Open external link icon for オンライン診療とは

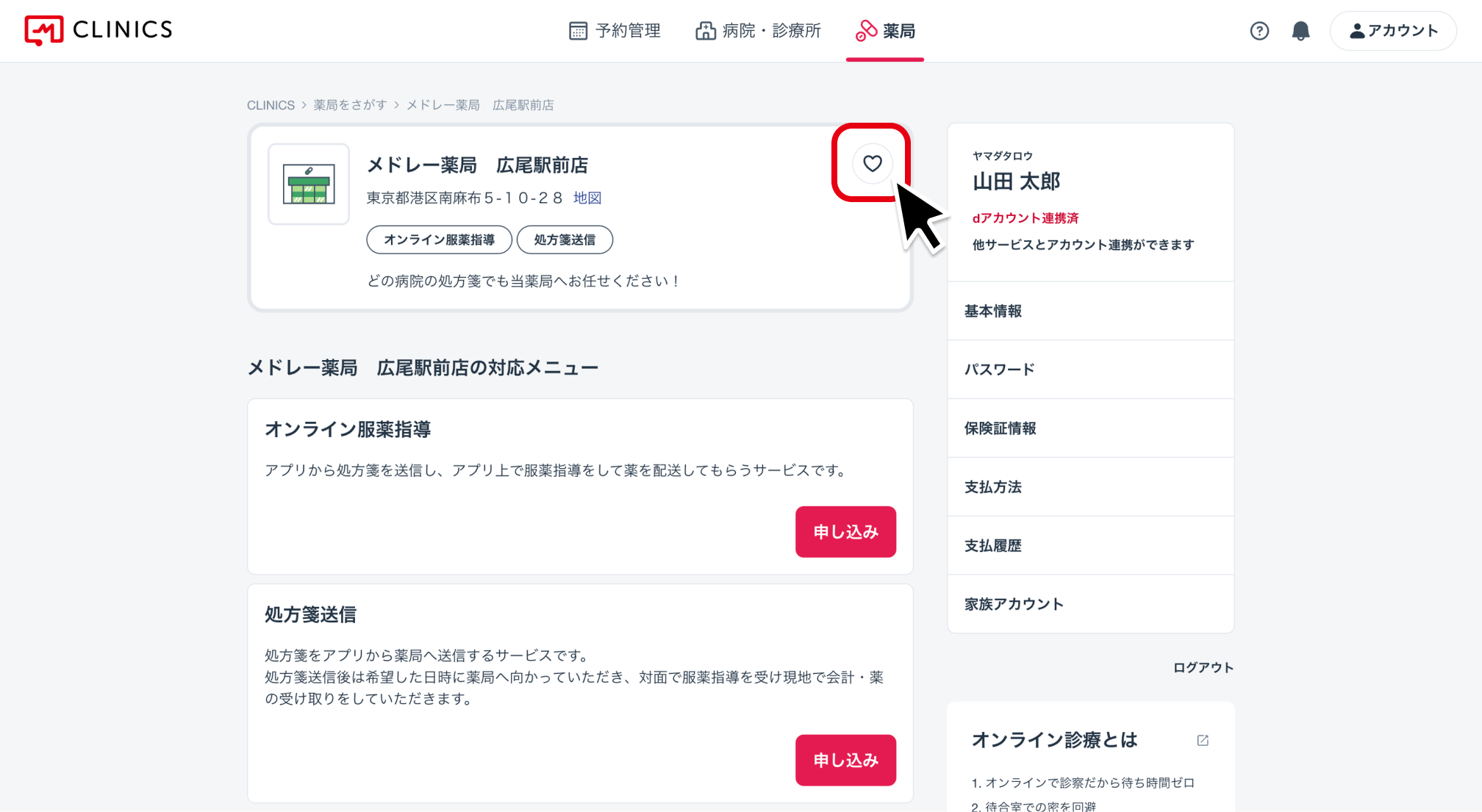pyautogui.click(x=1203, y=740)
